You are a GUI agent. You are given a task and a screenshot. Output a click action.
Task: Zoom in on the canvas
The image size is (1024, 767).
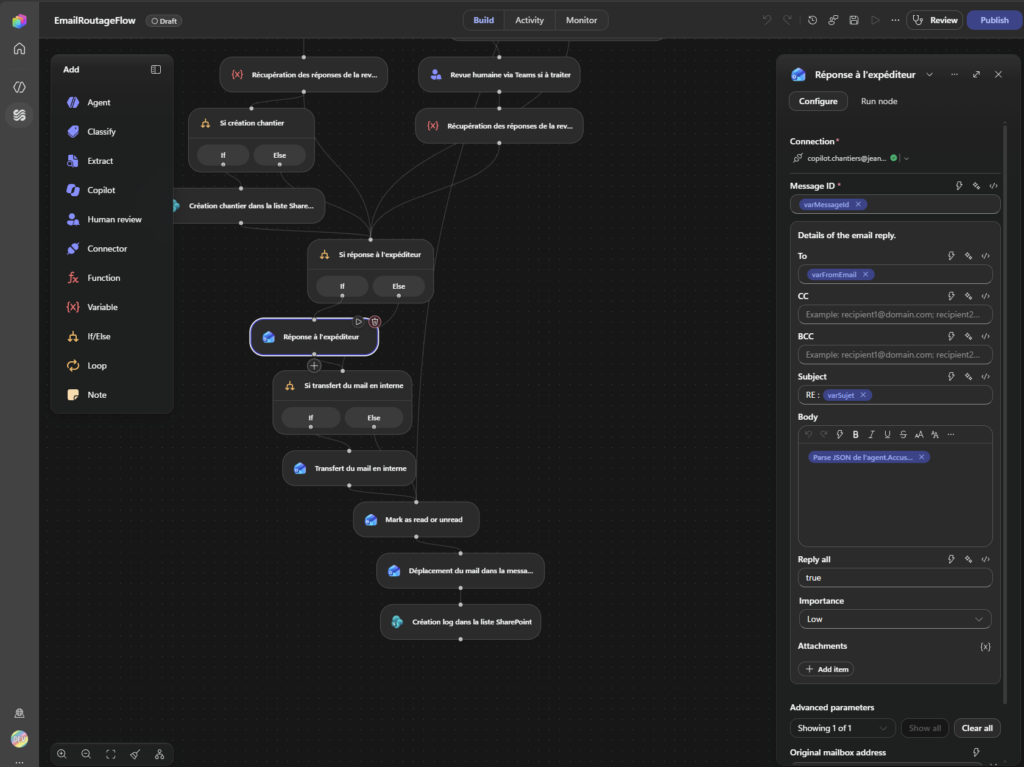click(x=62, y=754)
